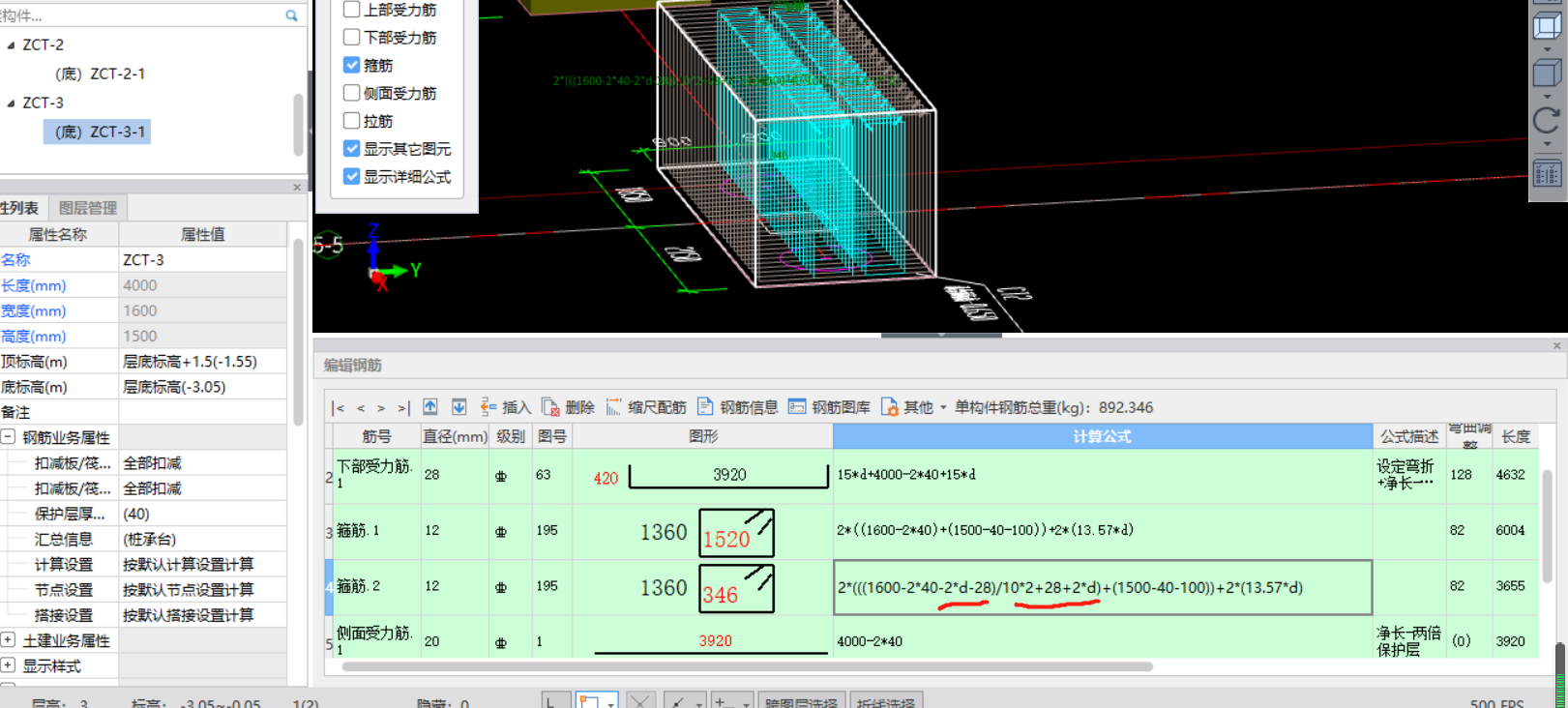The height and width of the screenshot is (708, 1568).
Task: Click 折线选择 button
Action: [886, 702]
